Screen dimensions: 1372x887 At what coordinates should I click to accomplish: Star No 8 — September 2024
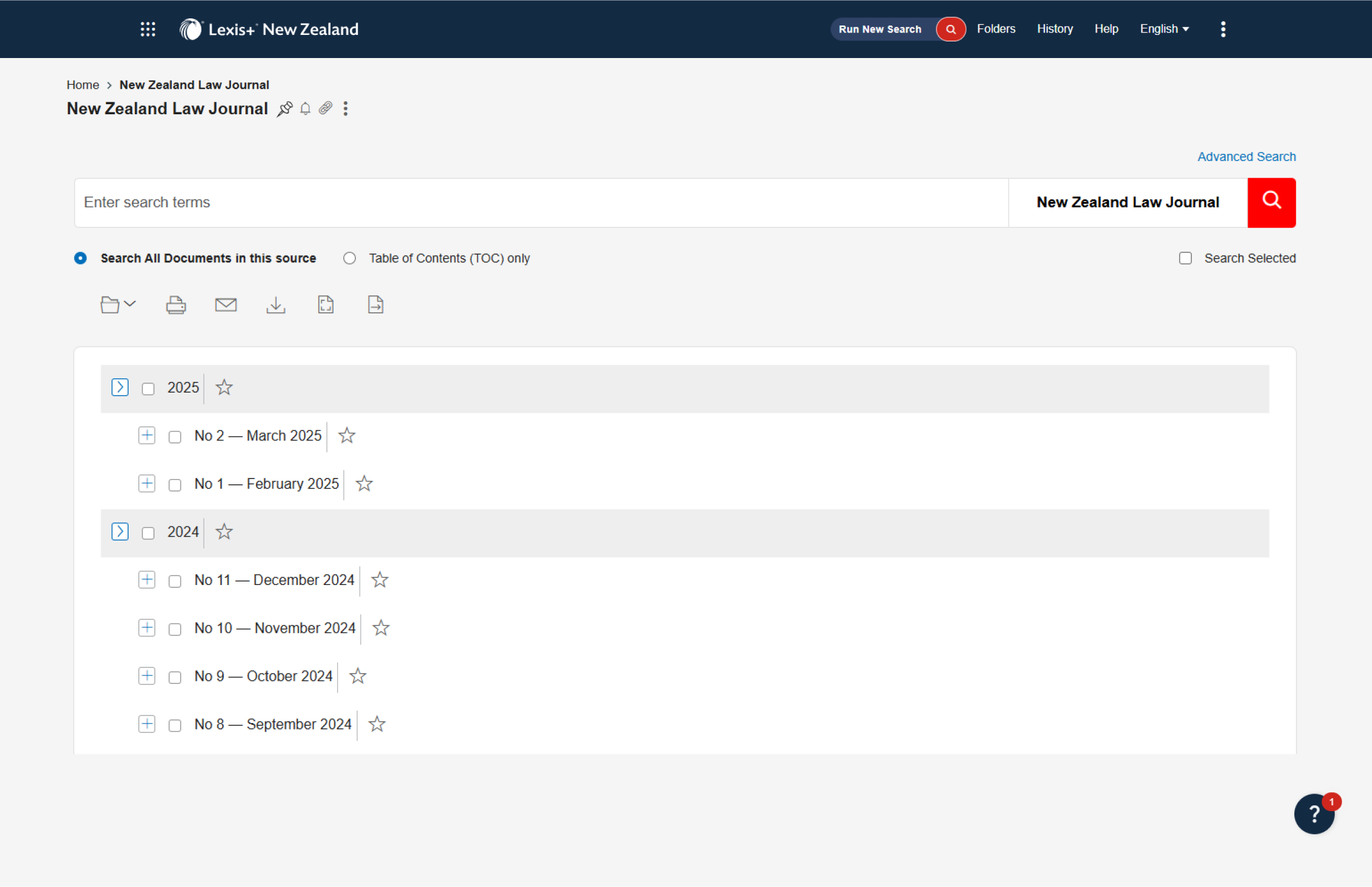coord(377,724)
